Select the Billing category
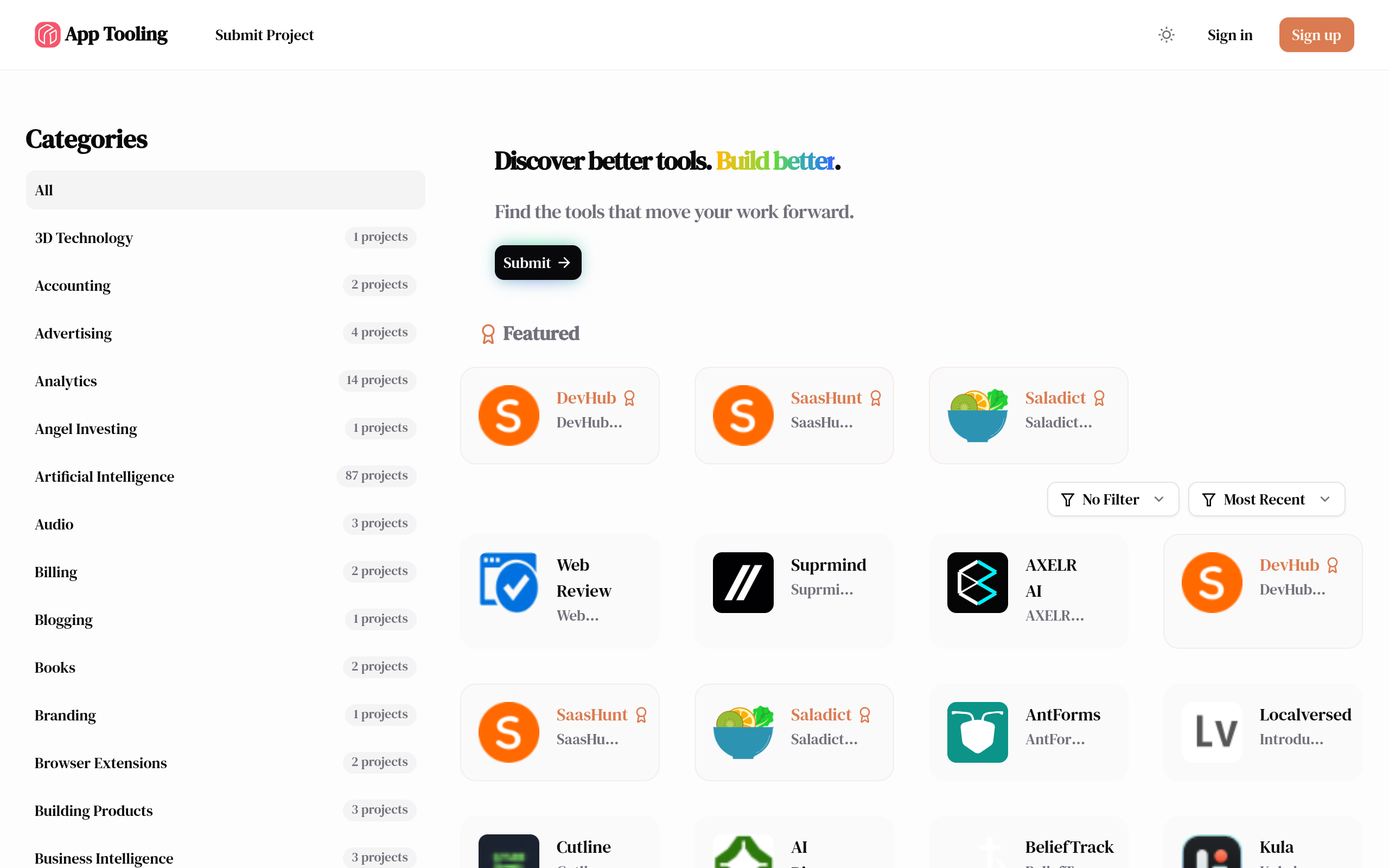 (226, 572)
